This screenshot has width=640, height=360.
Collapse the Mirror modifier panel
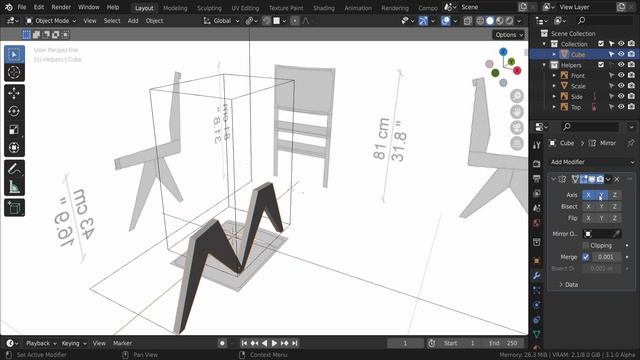coord(553,179)
